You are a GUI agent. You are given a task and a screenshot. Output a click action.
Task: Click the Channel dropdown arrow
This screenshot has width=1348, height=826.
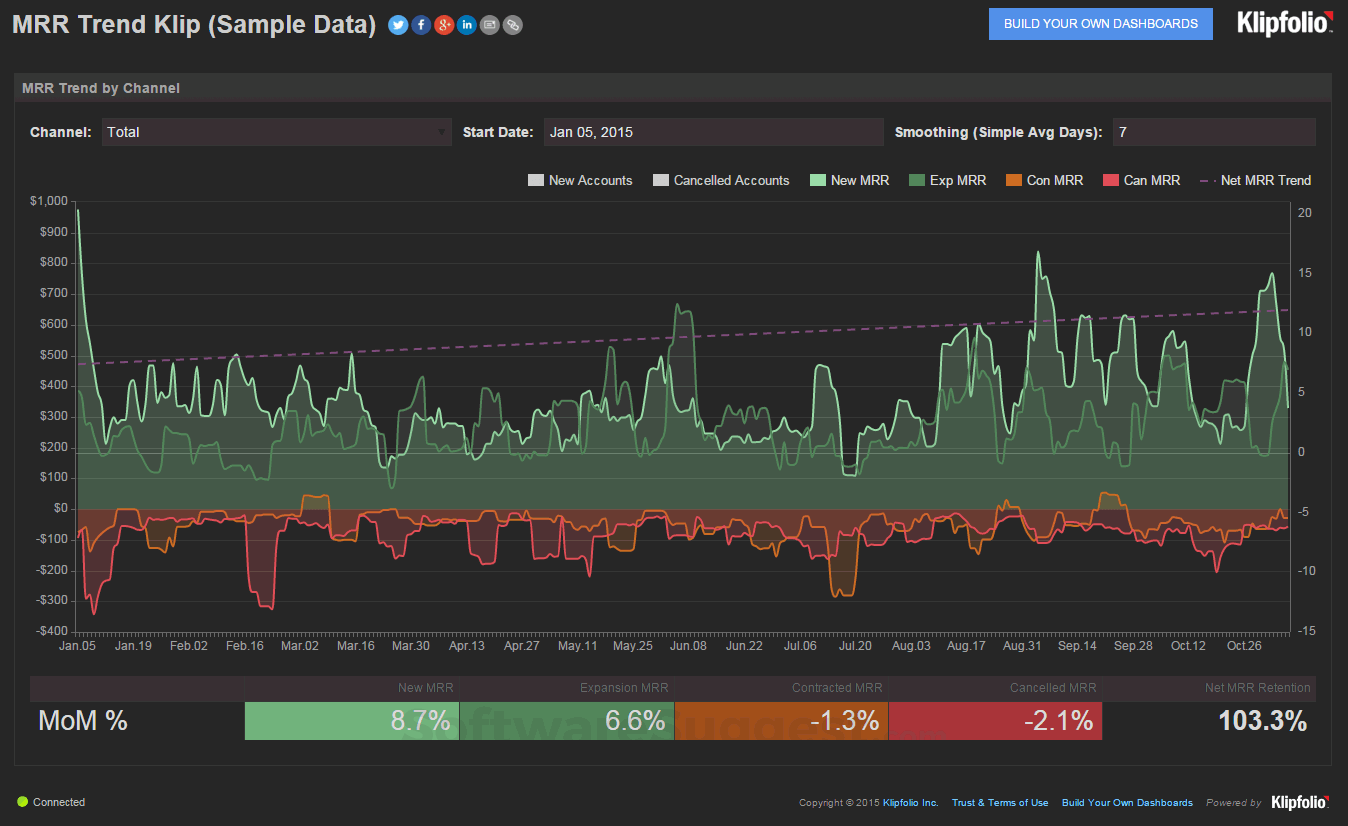tap(442, 132)
